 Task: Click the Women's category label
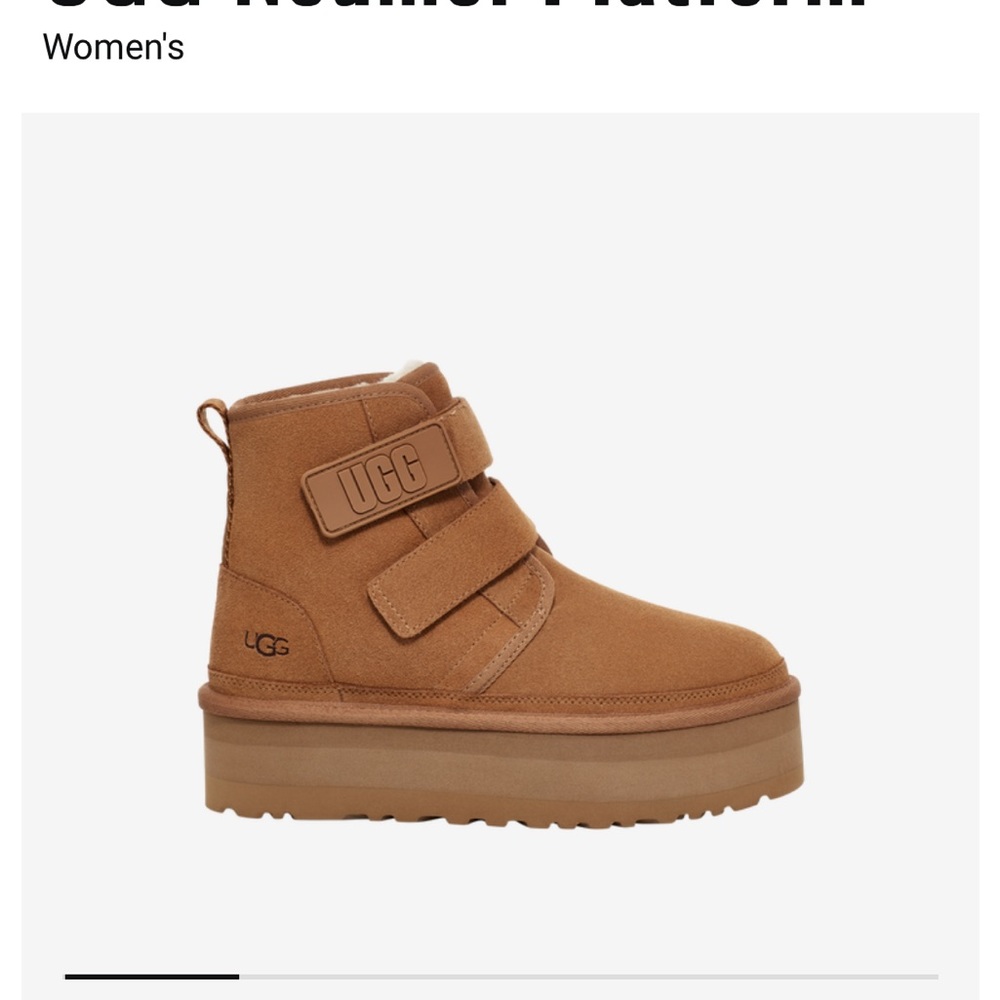114,47
